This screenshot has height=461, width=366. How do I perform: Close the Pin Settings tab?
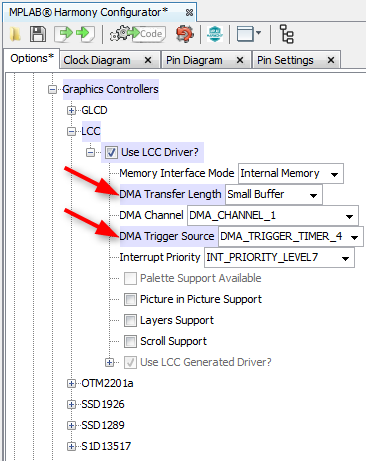click(331, 60)
